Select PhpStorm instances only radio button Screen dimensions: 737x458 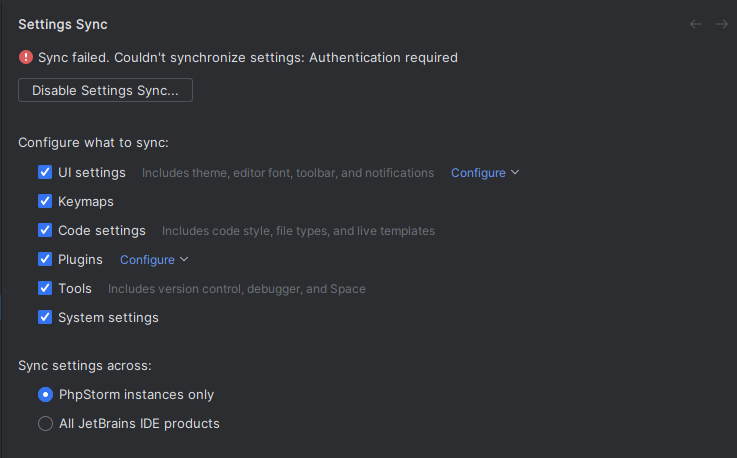pyautogui.click(x=45, y=395)
